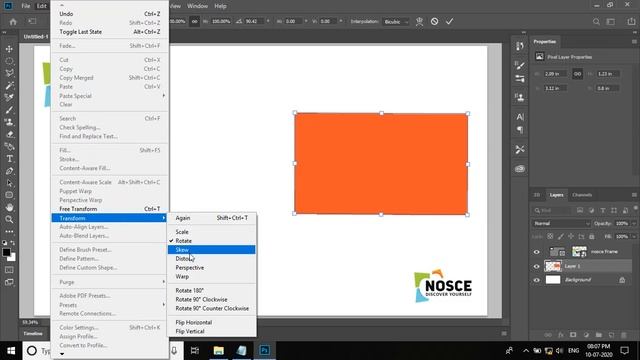Open File Explorer from the taskbar
The image size is (640, 360).
click(x=218, y=351)
